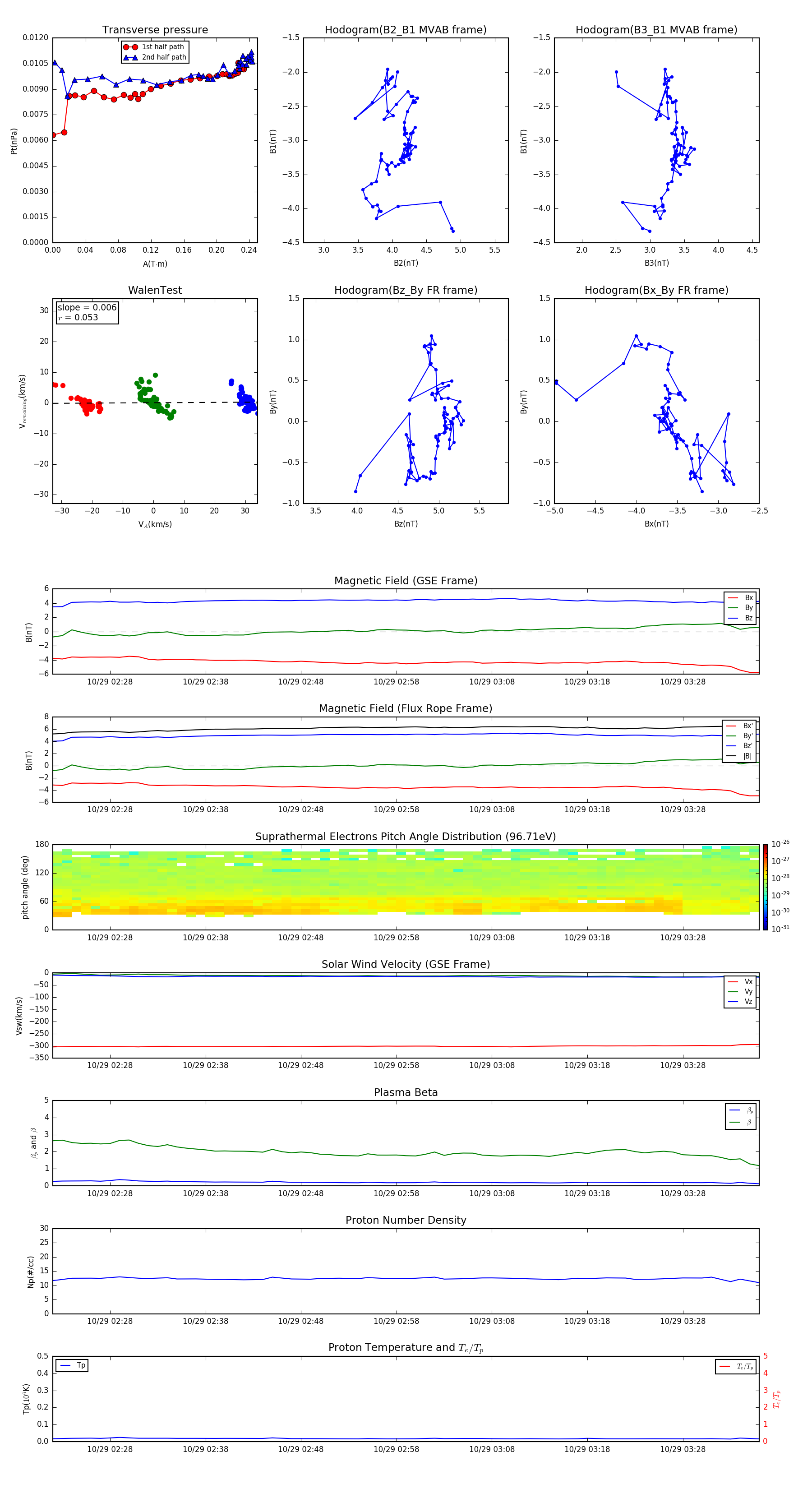Click "10/29 02:58" tick under Plasma Beta plot
The image size is (812, 1489).
click(x=397, y=1193)
